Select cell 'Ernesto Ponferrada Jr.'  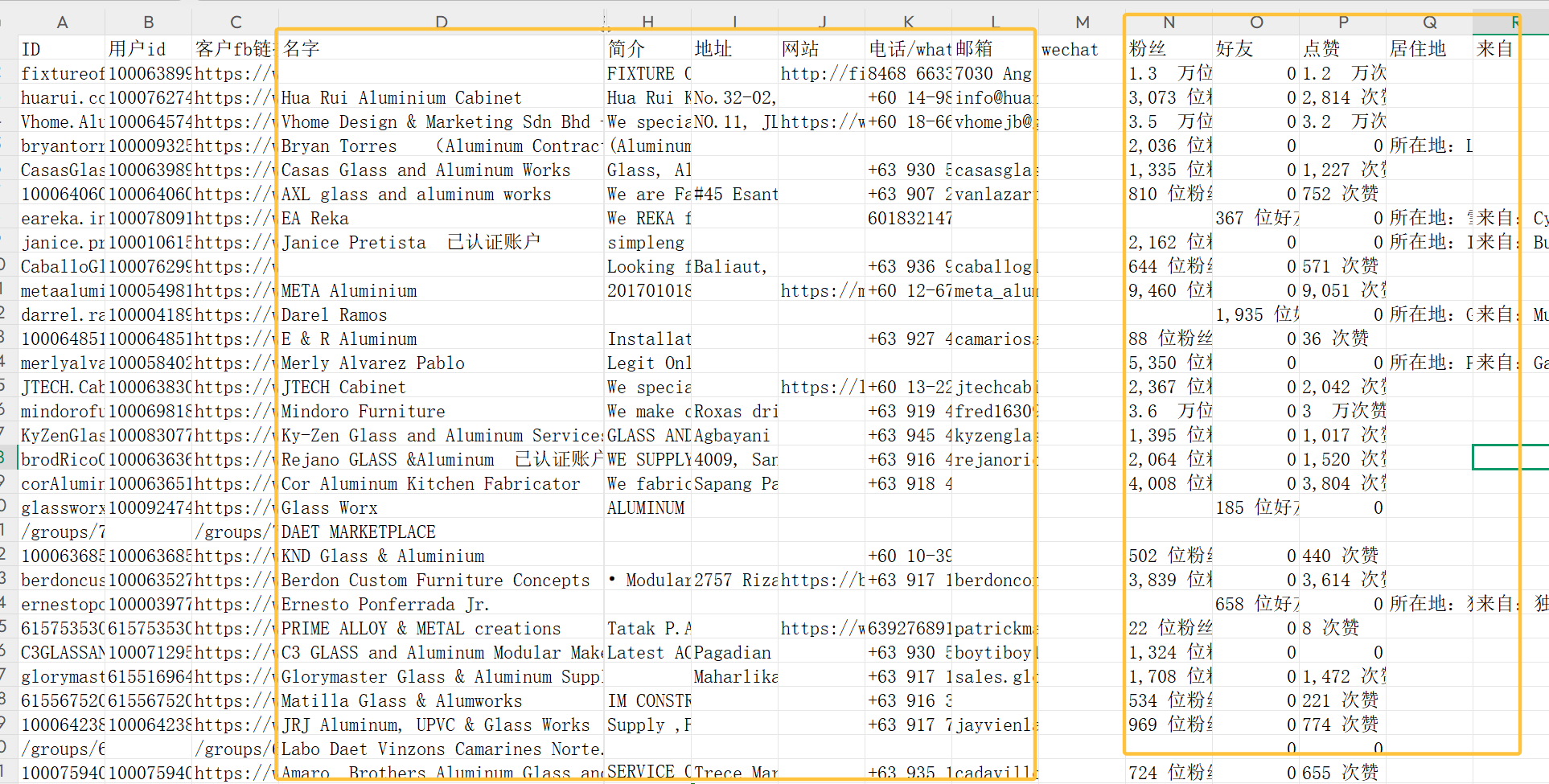(442, 604)
